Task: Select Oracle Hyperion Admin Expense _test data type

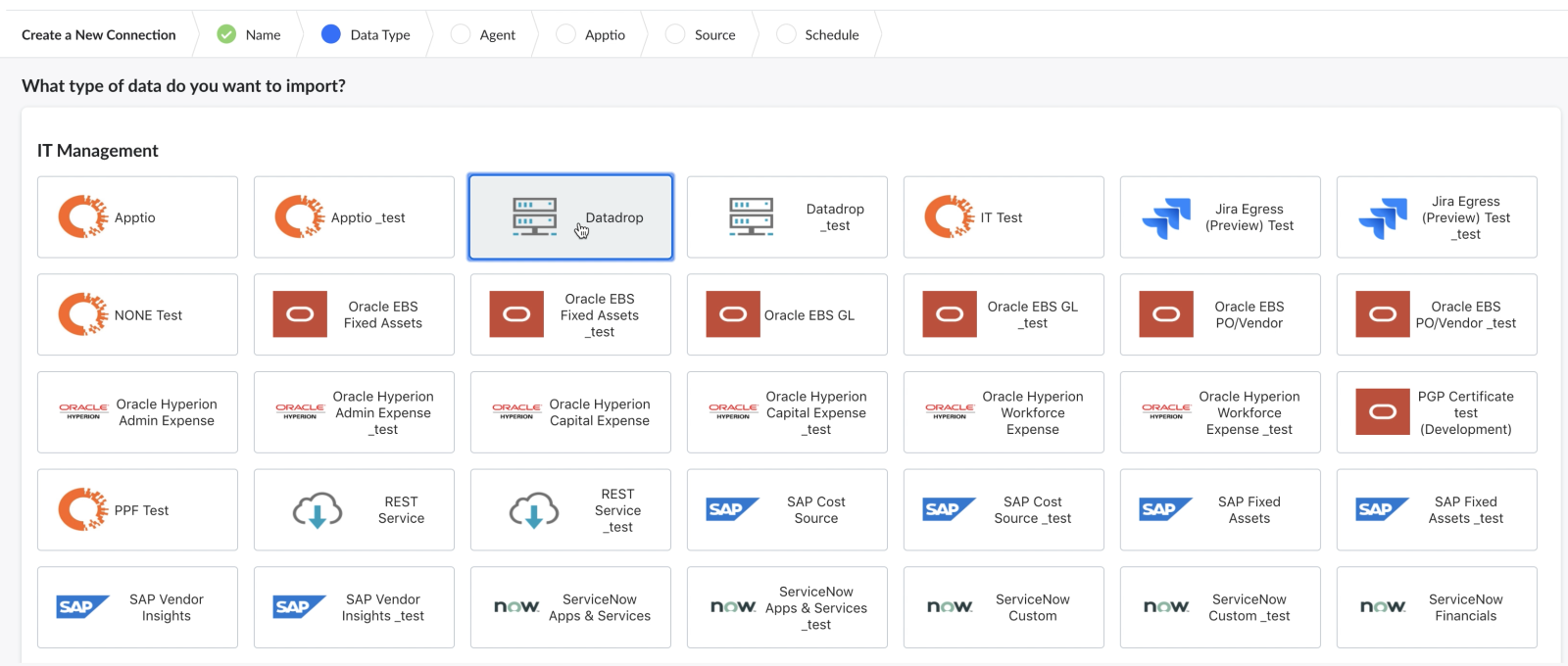Action: (x=354, y=412)
